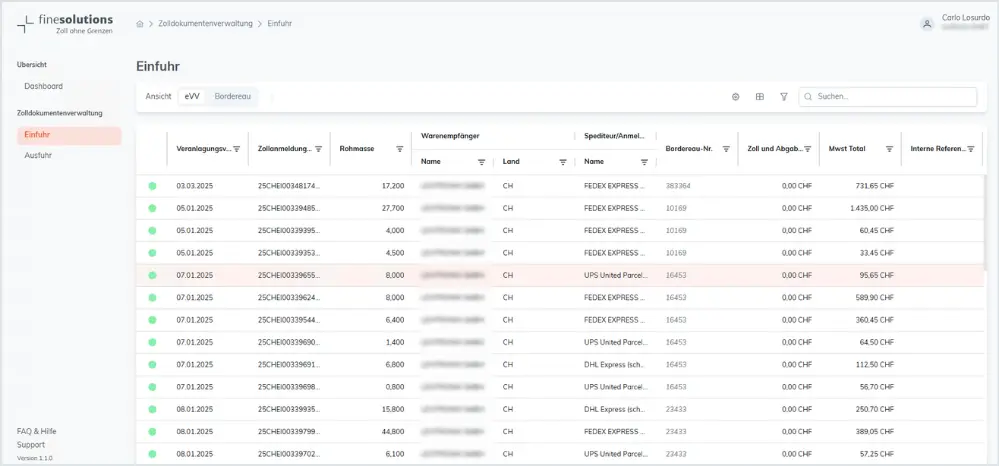Sort by Bordereau-Nr. column header

pos(689,149)
